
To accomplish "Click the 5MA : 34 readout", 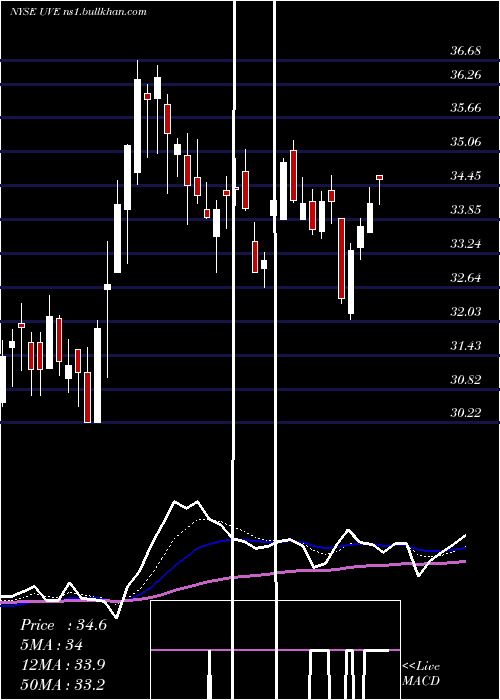I will coord(52,645).
